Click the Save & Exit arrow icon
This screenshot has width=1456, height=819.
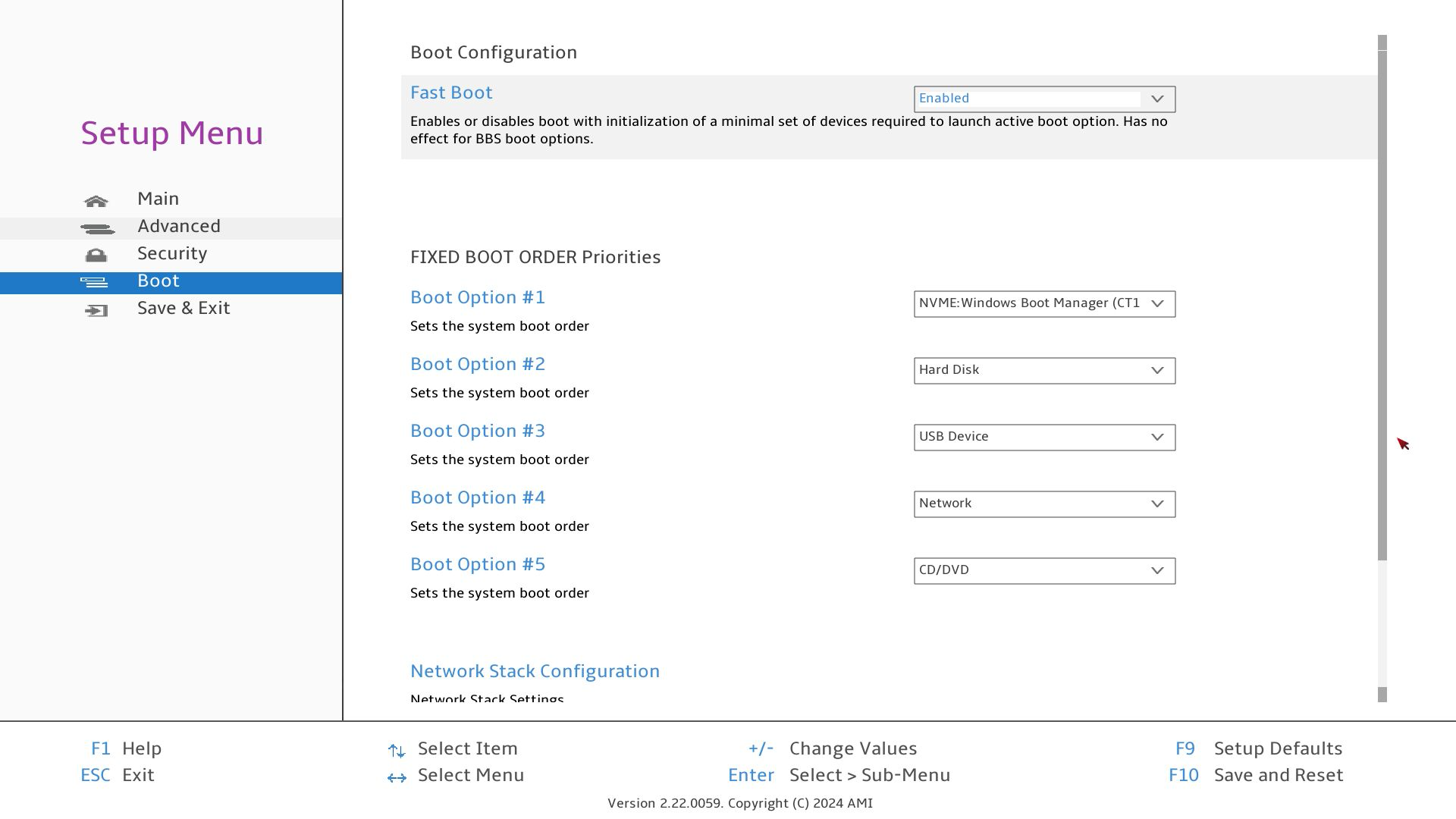coord(96,310)
